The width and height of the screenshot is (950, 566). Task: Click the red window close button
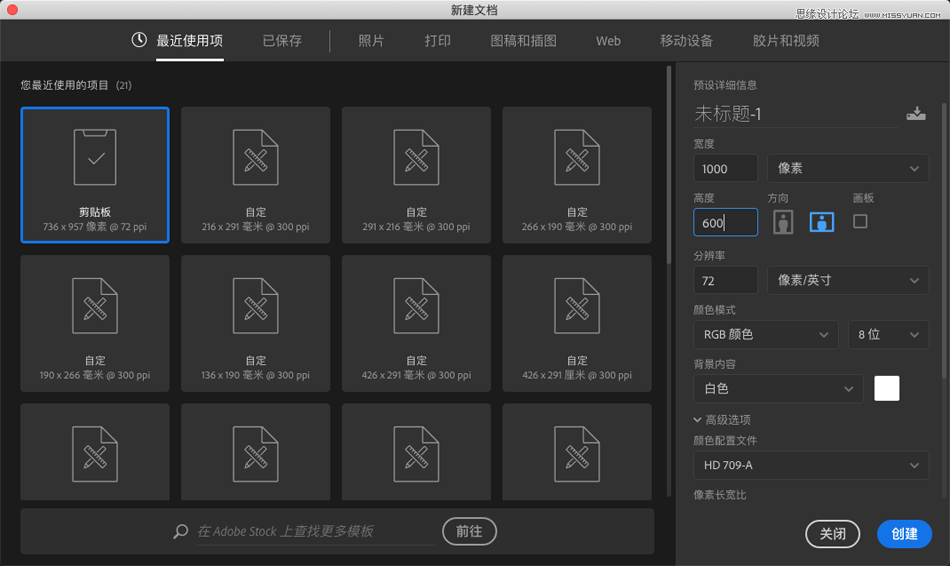[x=12, y=10]
